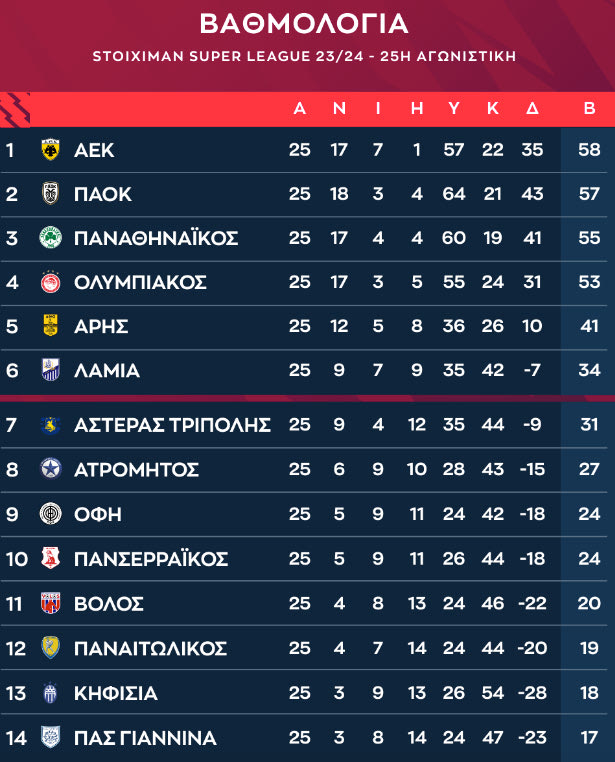Click the Αστέρας Τρίπολης star crest
615x762 pixels.
(49, 425)
